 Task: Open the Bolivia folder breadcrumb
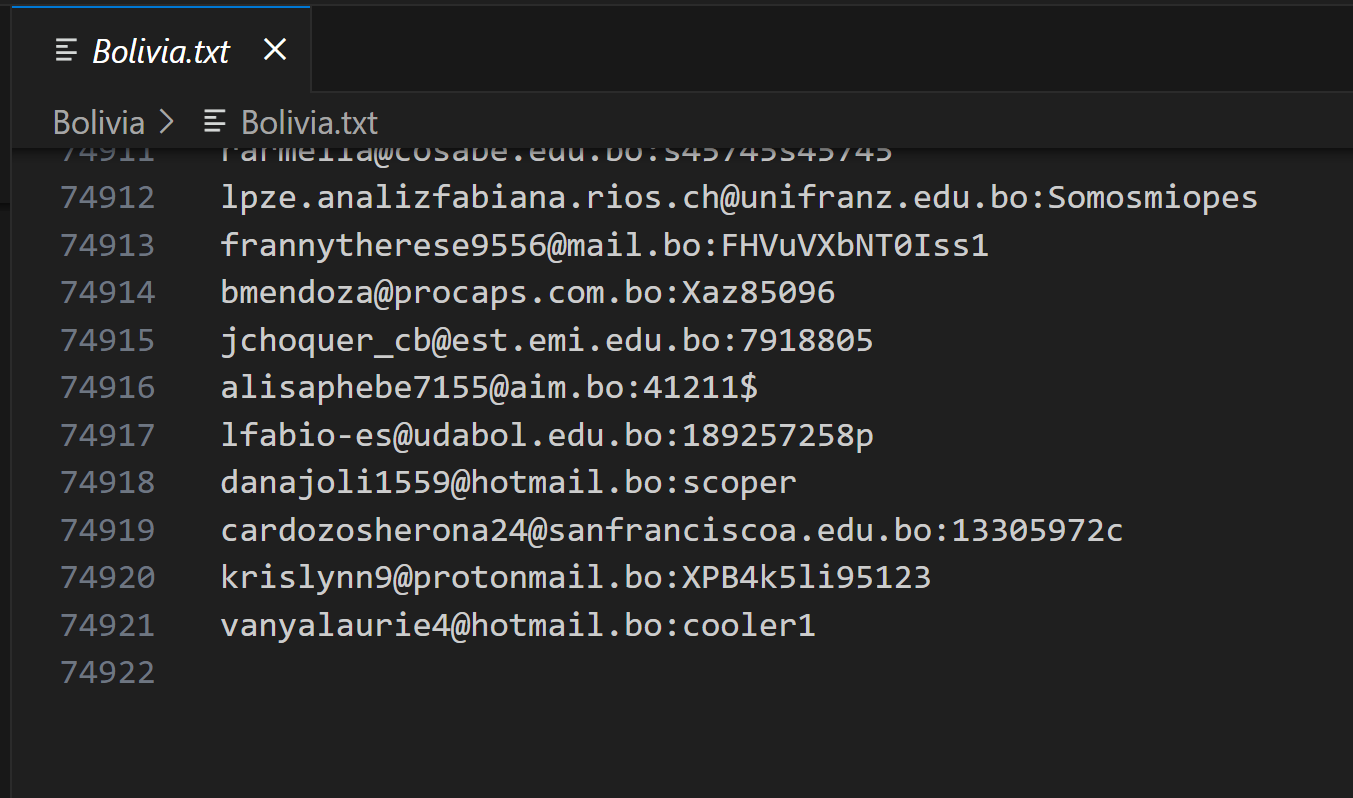(x=99, y=122)
